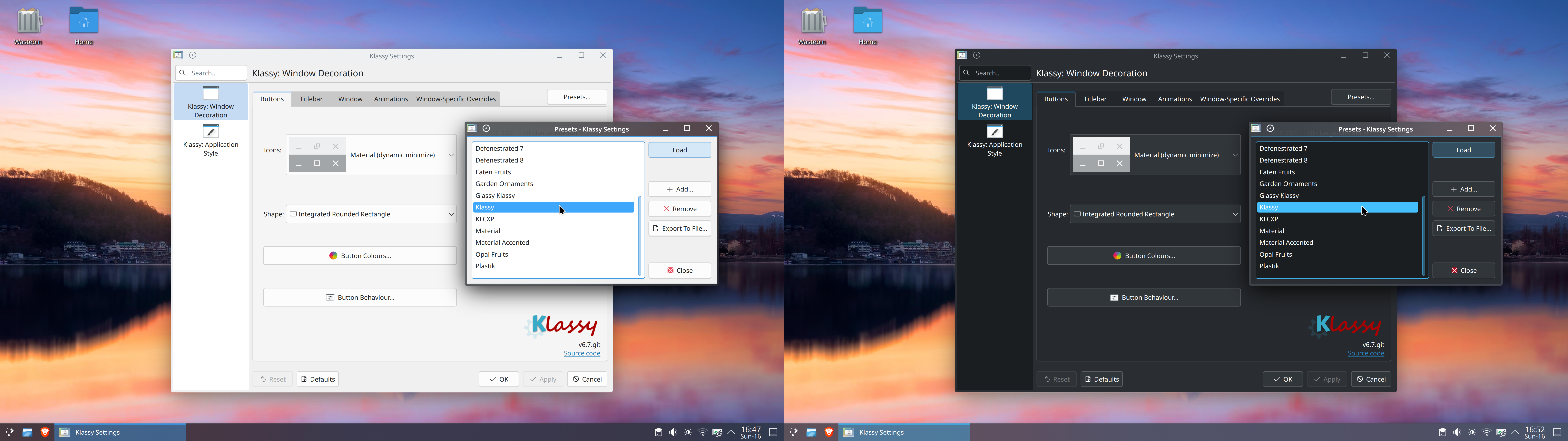Select "Material Accented" preset in the dark dialog

(x=1337, y=242)
